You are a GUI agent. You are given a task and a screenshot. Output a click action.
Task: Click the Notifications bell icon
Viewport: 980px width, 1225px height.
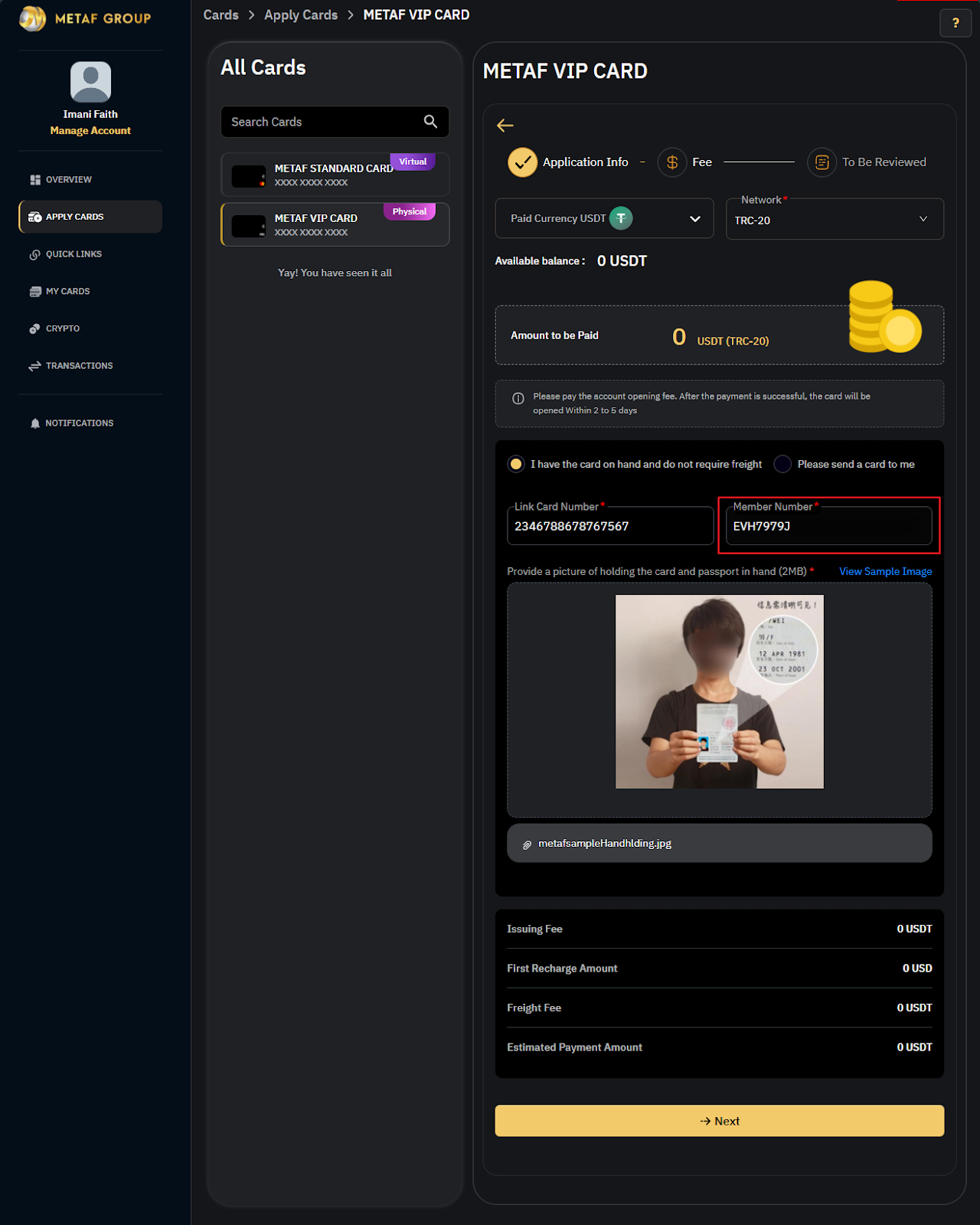pos(35,423)
